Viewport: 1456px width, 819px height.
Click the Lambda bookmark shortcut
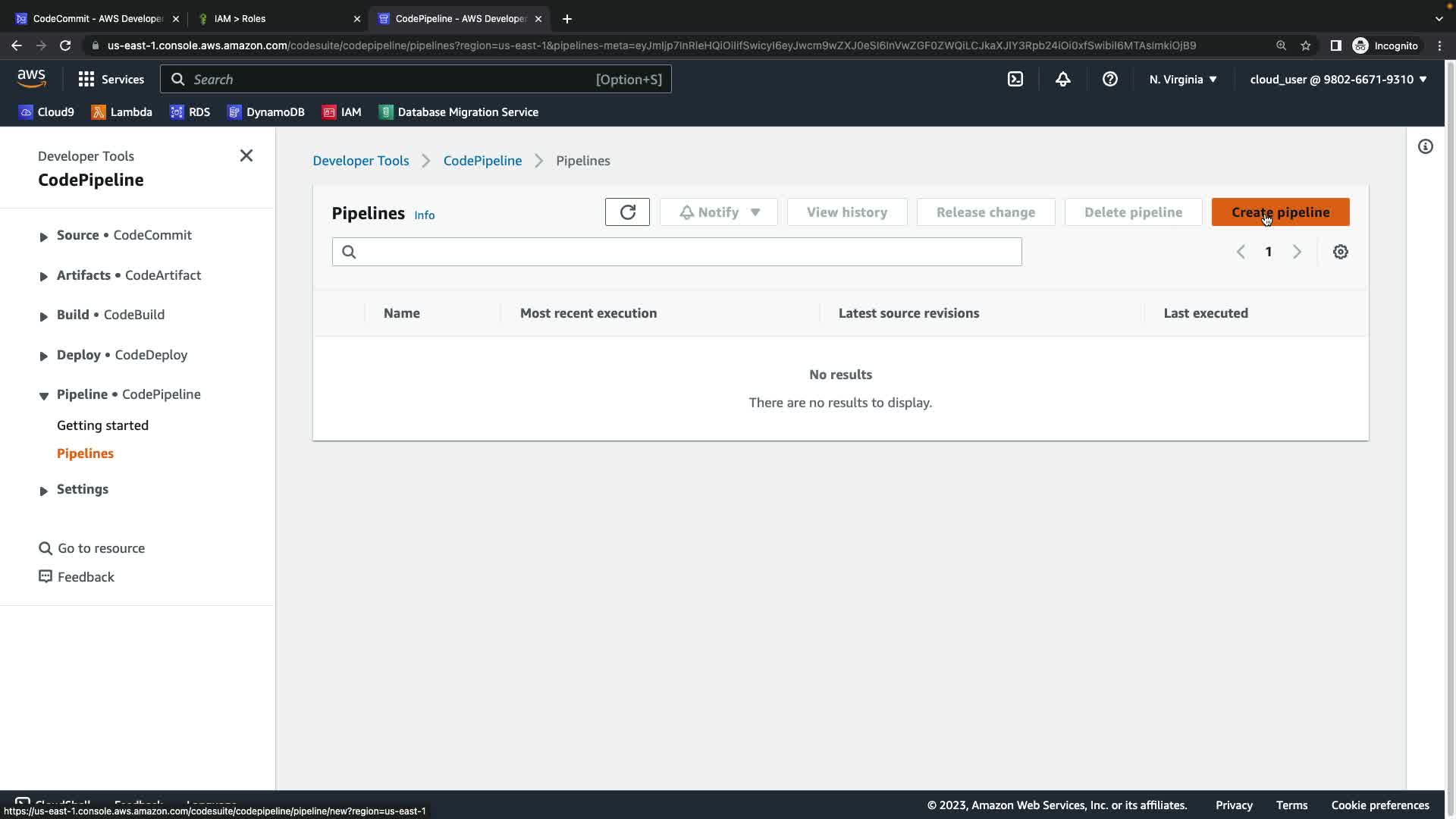tap(121, 112)
